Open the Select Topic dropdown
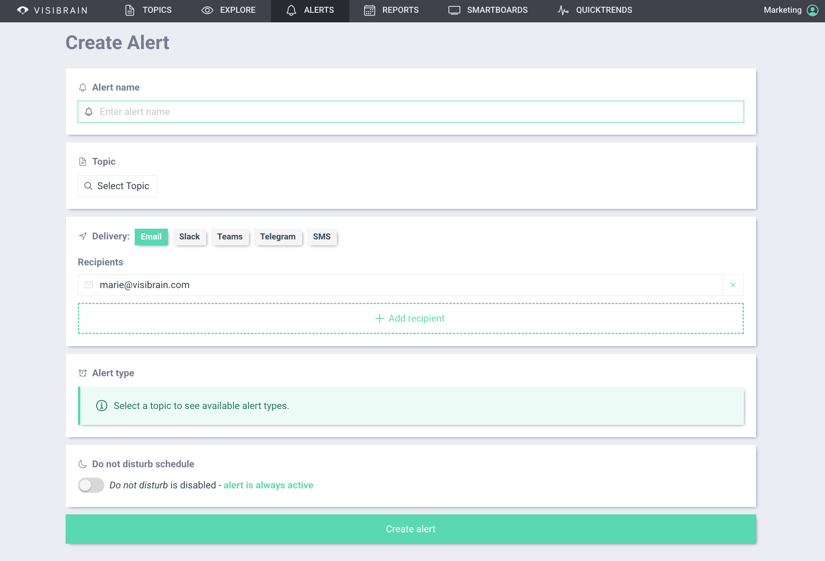The width and height of the screenshot is (825, 561). pos(117,186)
